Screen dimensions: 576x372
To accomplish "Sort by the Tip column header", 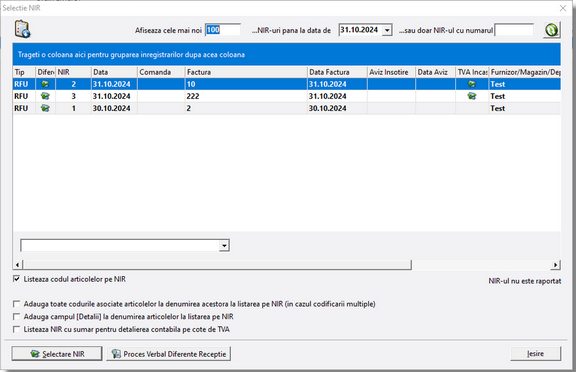I will click(24, 72).
